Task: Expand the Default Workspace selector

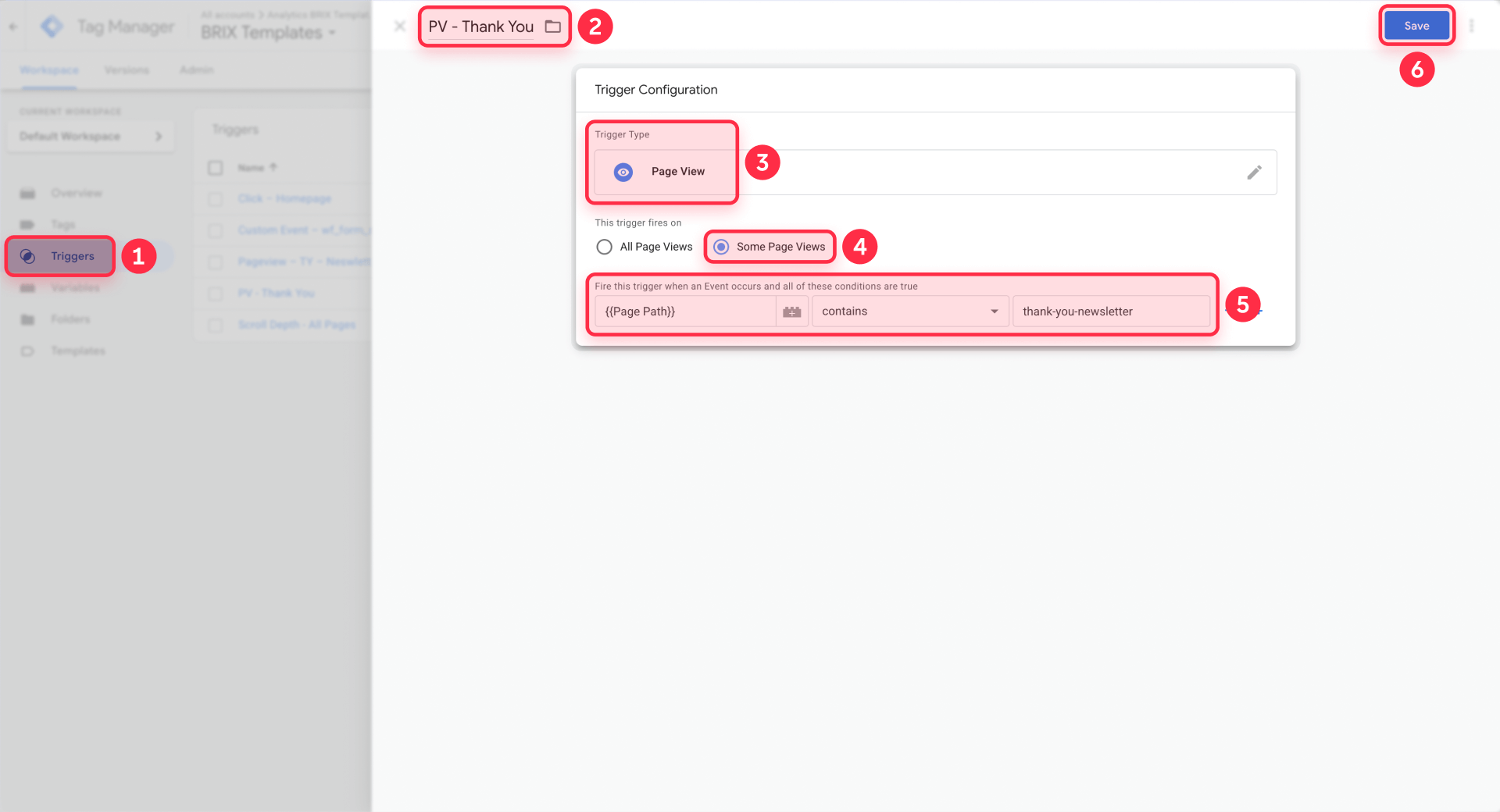Action: [91, 136]
